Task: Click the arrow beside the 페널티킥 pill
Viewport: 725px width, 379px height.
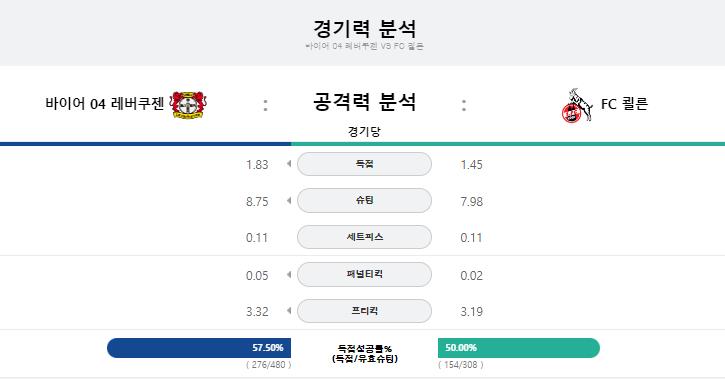Action: point(289,275)
